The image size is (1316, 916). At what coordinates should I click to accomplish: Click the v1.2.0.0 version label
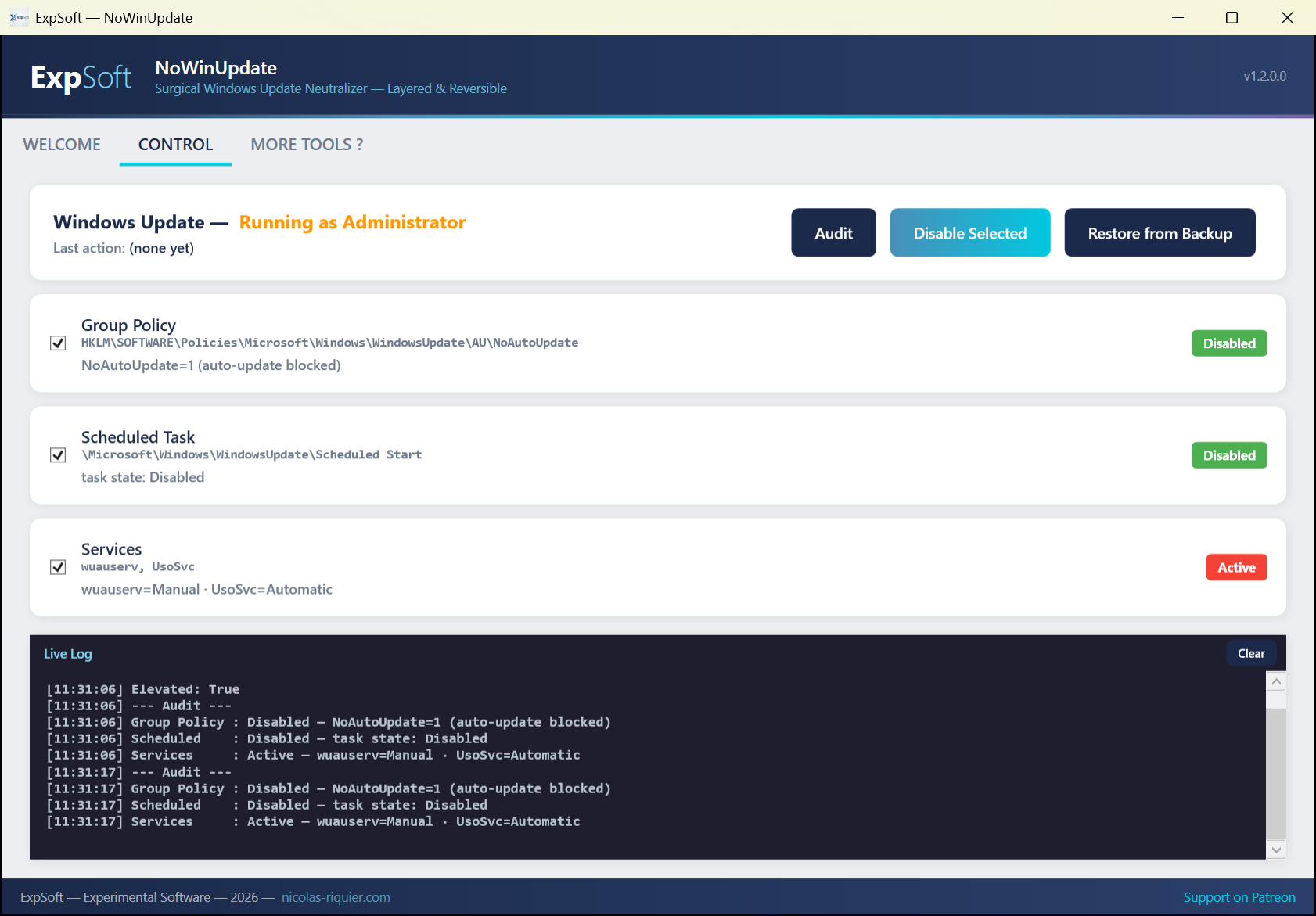tap(1264, 76)
